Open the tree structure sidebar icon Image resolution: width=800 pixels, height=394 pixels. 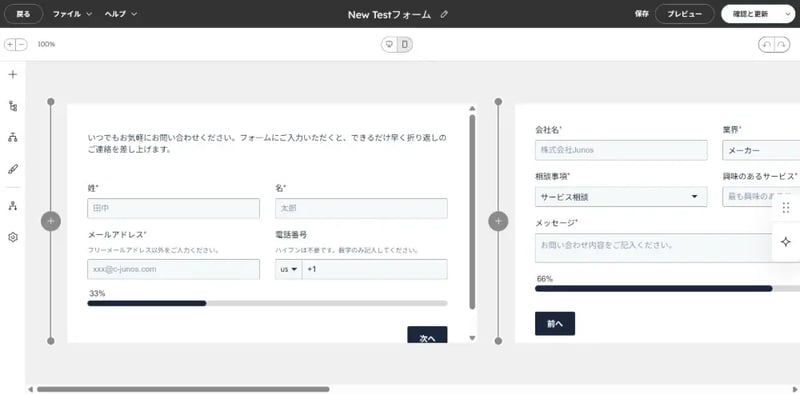tap(13, 106)
